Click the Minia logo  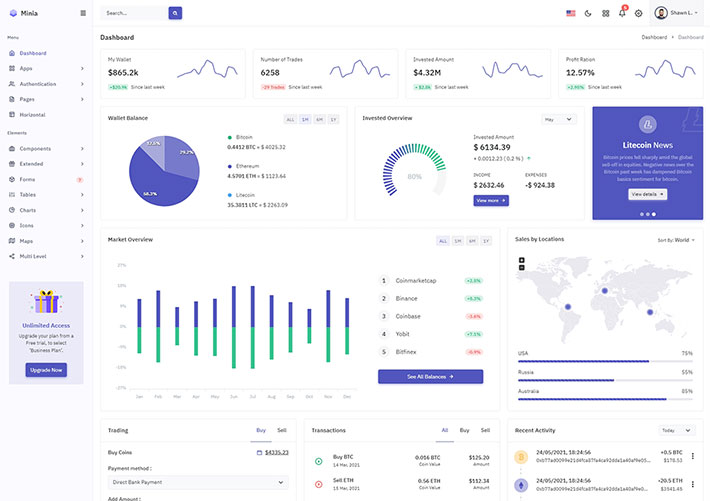(x=23, y=13)
